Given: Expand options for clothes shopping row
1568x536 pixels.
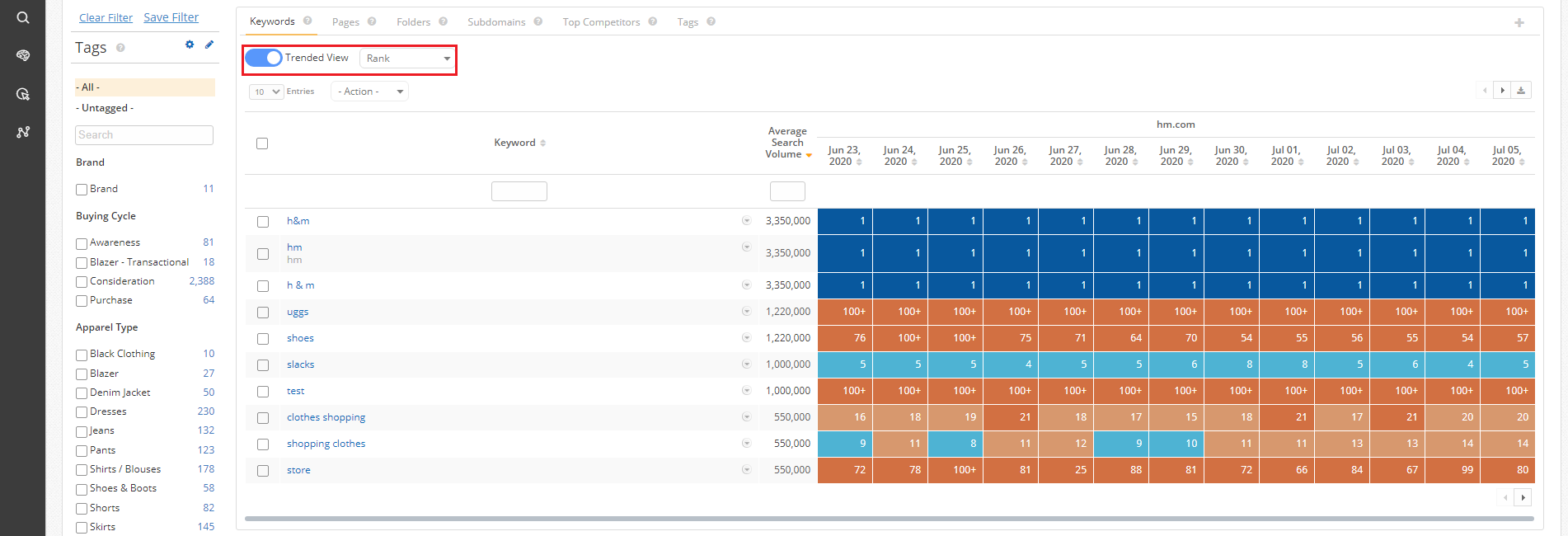Looking at the screenshot, I should (746, 416).
